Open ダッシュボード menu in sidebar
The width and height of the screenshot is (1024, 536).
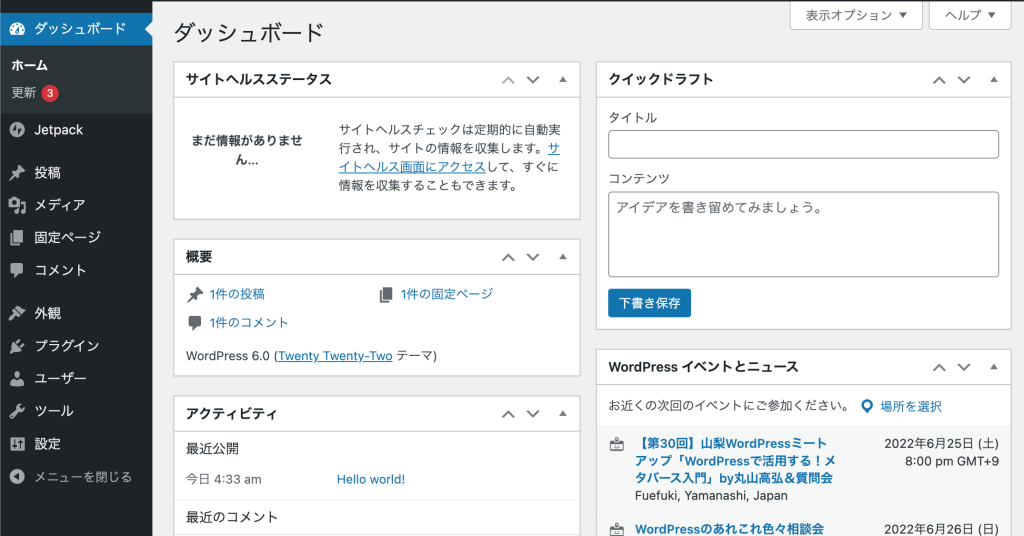(76, 29)
